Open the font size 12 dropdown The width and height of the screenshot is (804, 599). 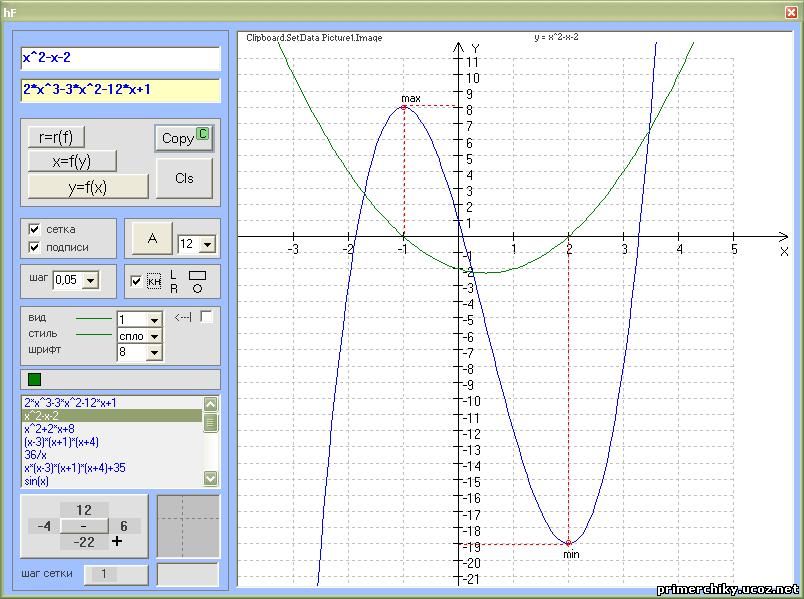click(207, 245)
